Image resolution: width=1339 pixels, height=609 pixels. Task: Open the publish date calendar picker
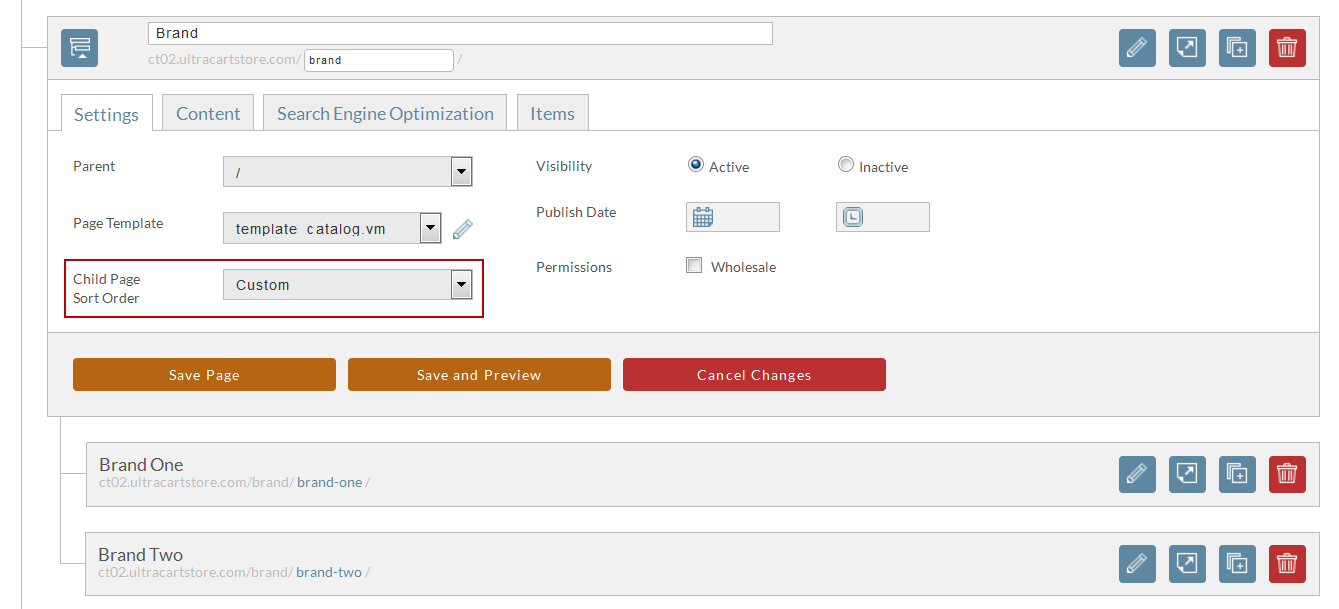pos(703,217)
